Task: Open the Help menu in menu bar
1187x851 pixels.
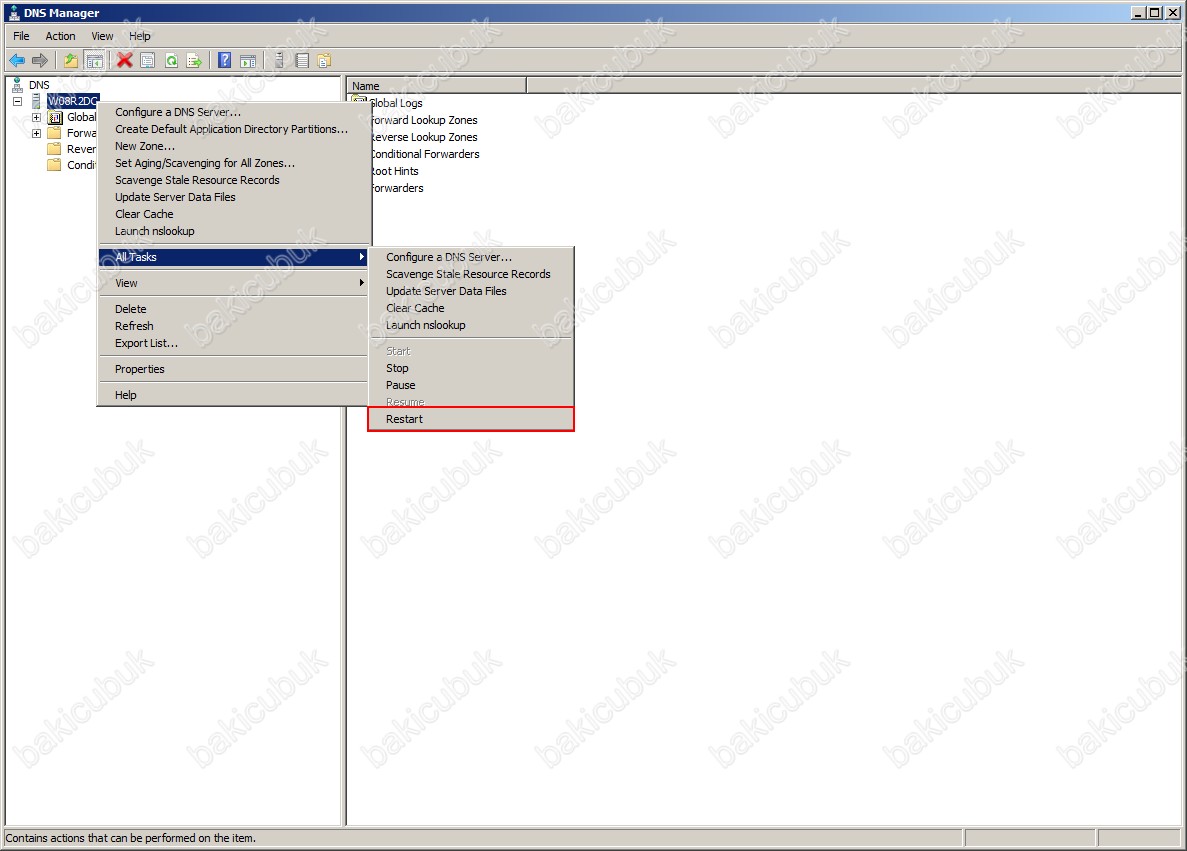Action: (x=139, y=36)
